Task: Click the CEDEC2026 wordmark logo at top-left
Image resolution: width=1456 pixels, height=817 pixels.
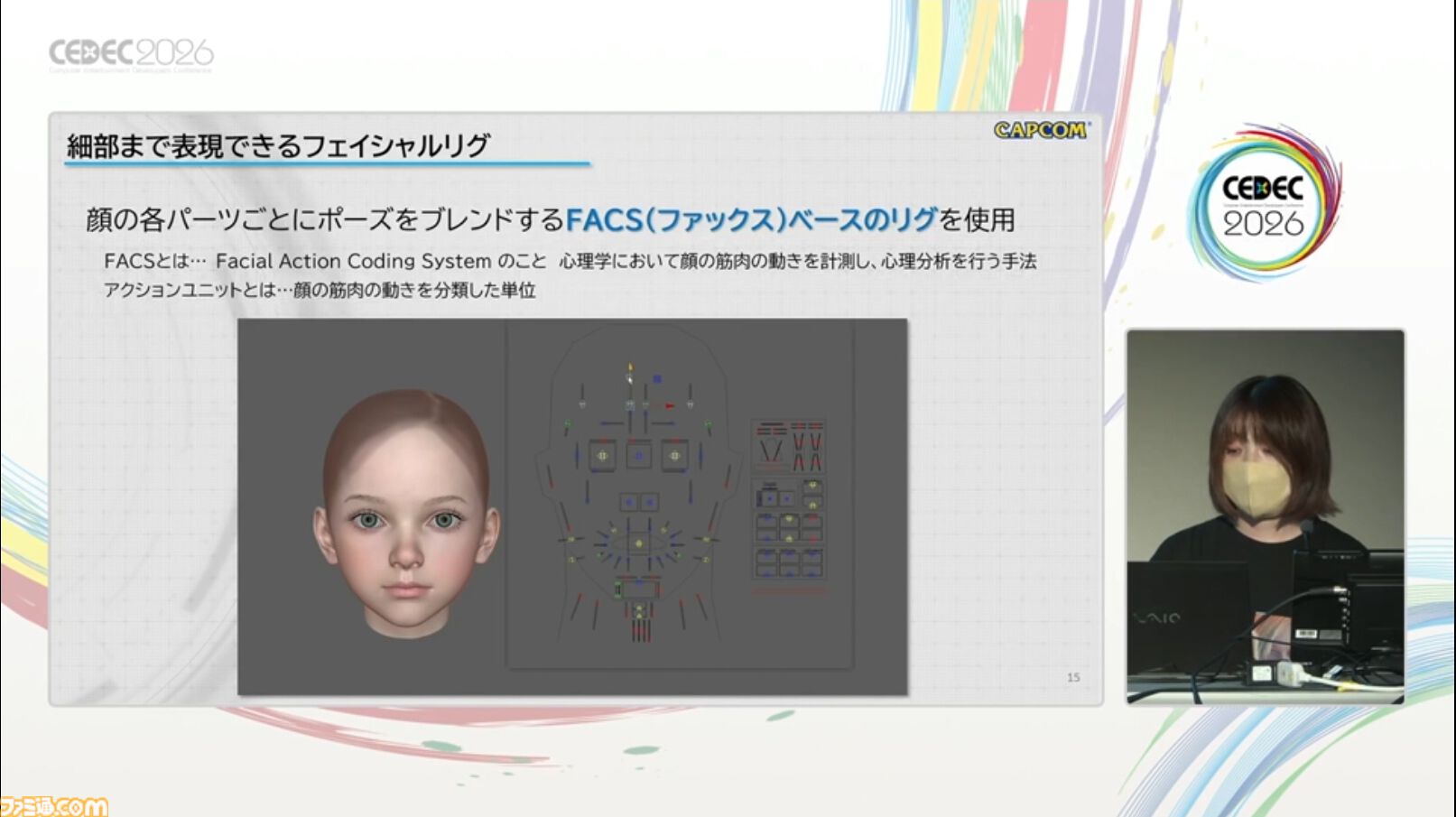Action: coord(131,54)
